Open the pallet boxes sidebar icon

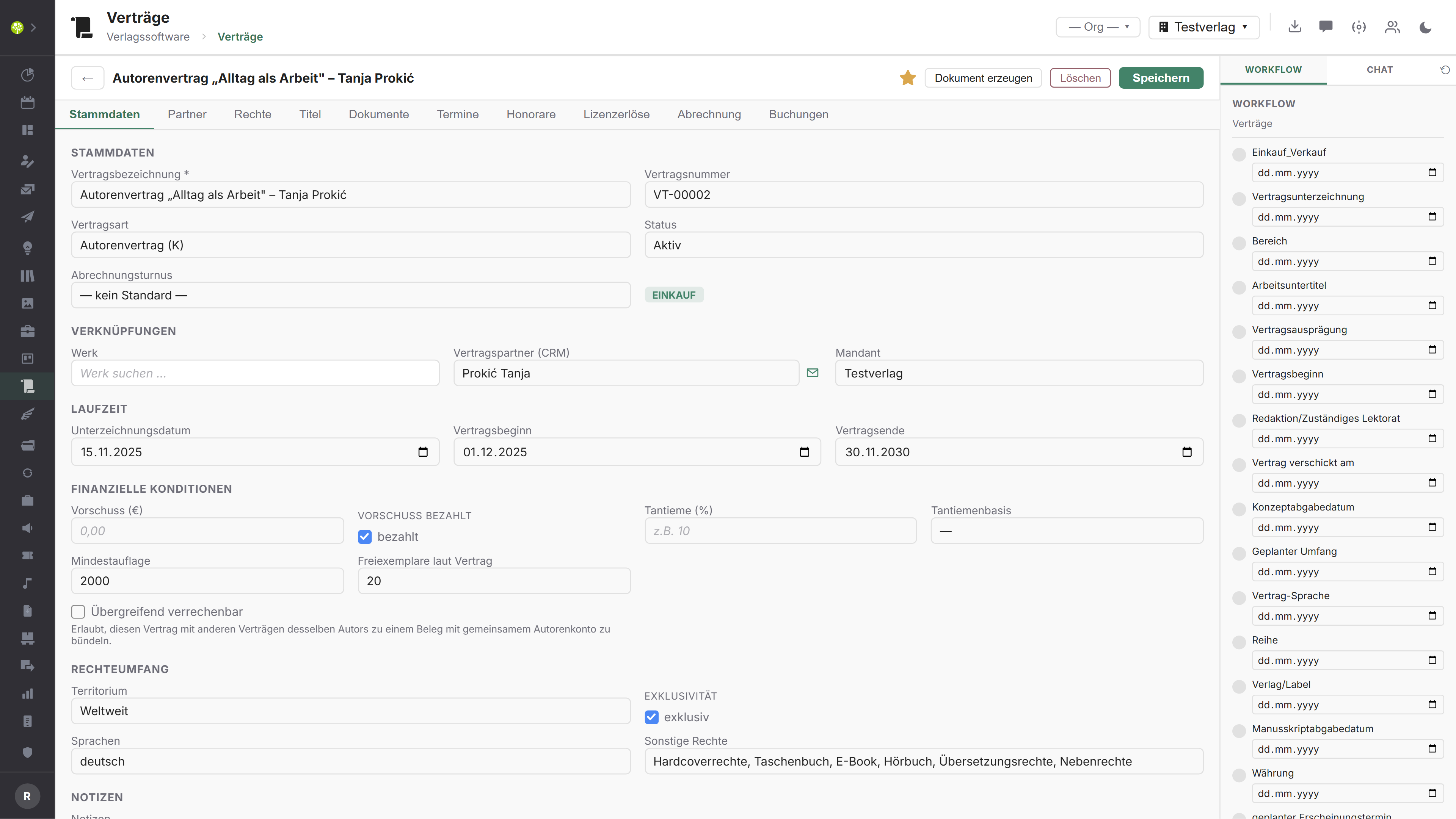pyautogui.click(x=27, y=638)
